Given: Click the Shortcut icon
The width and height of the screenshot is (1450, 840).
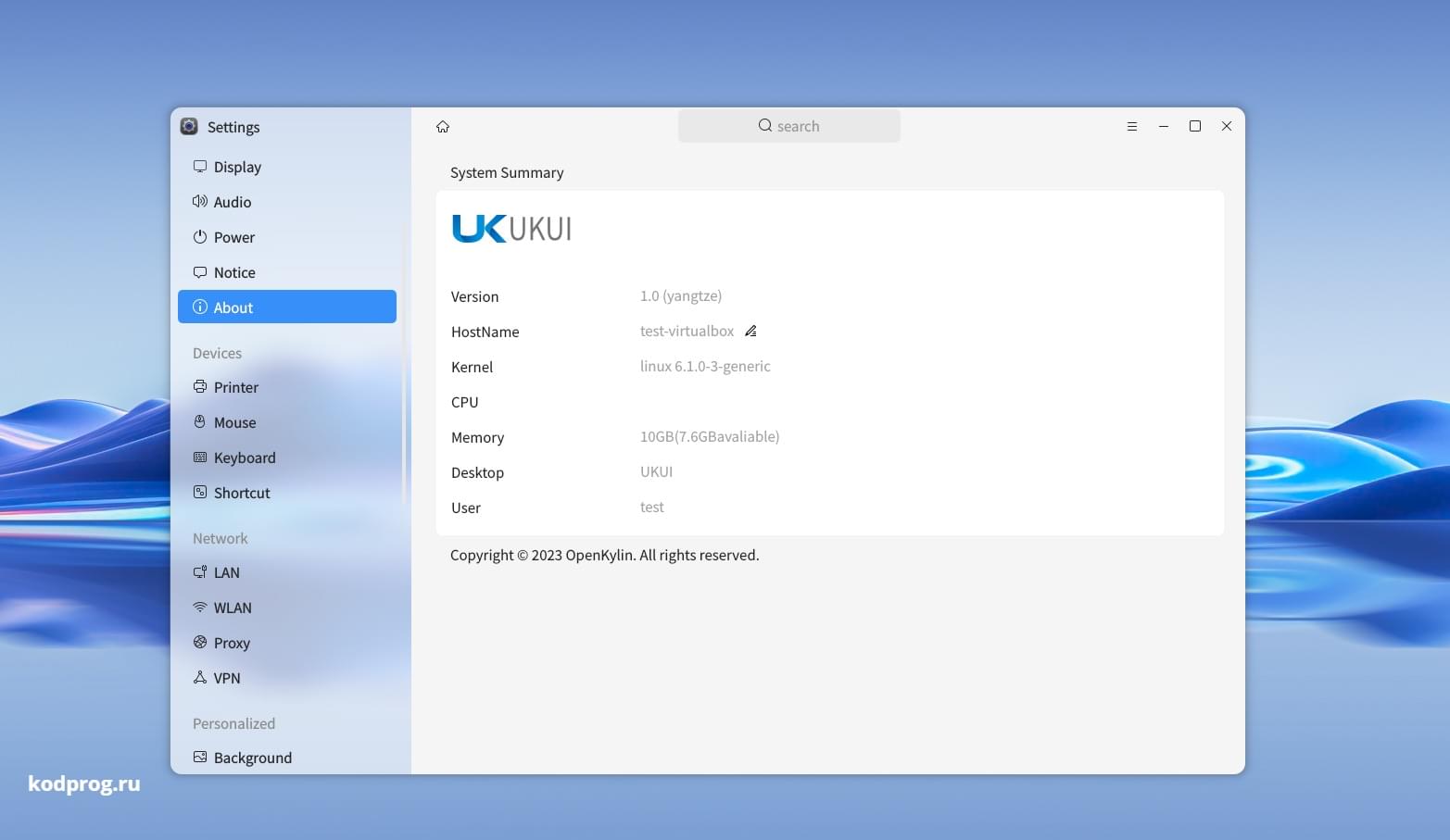Looking at the screenshot, I should pyautogui.click(x=199, y=493).
